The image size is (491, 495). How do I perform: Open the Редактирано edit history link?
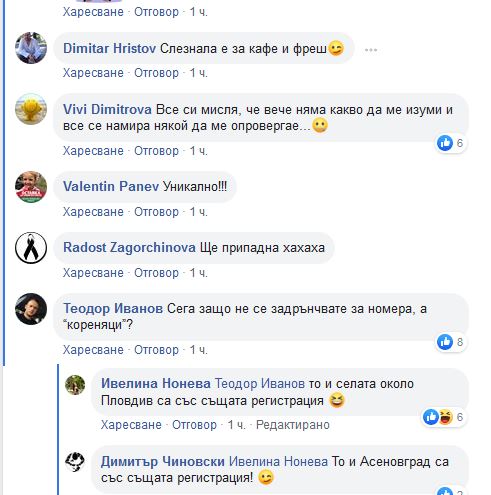(x=293, y=425)
